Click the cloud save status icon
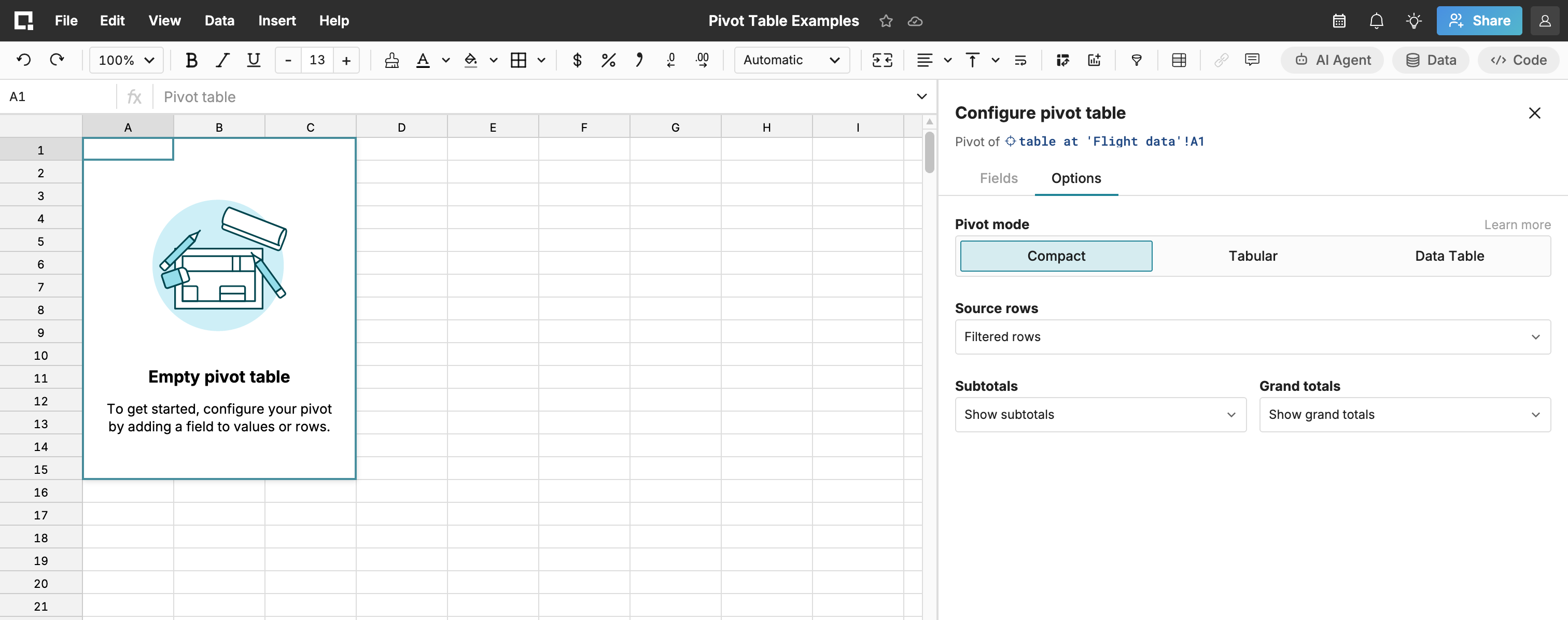This screenshot has height=620, width=1568. pyautogui.click(x=915, y=21)
